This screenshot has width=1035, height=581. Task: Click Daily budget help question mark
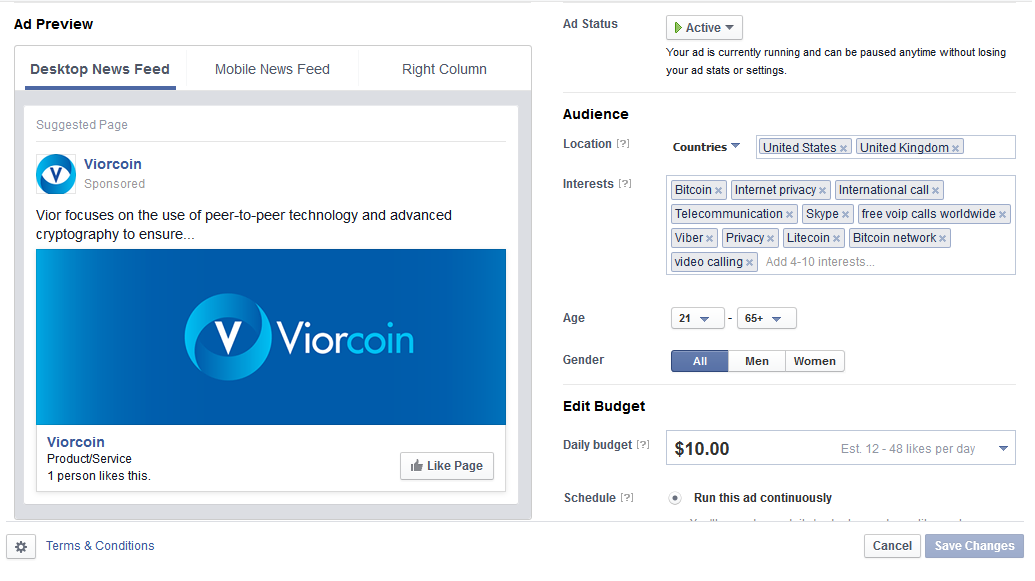(x=643, y=445)
